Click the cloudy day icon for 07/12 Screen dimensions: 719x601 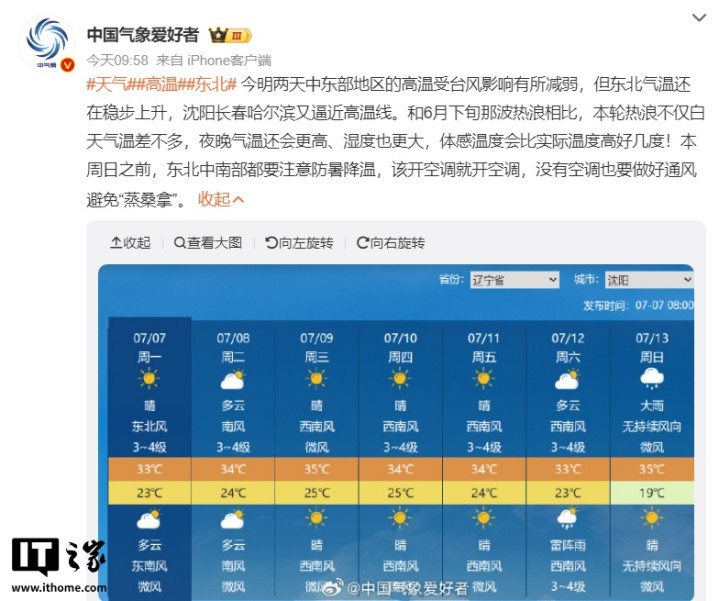pos(568,380)
